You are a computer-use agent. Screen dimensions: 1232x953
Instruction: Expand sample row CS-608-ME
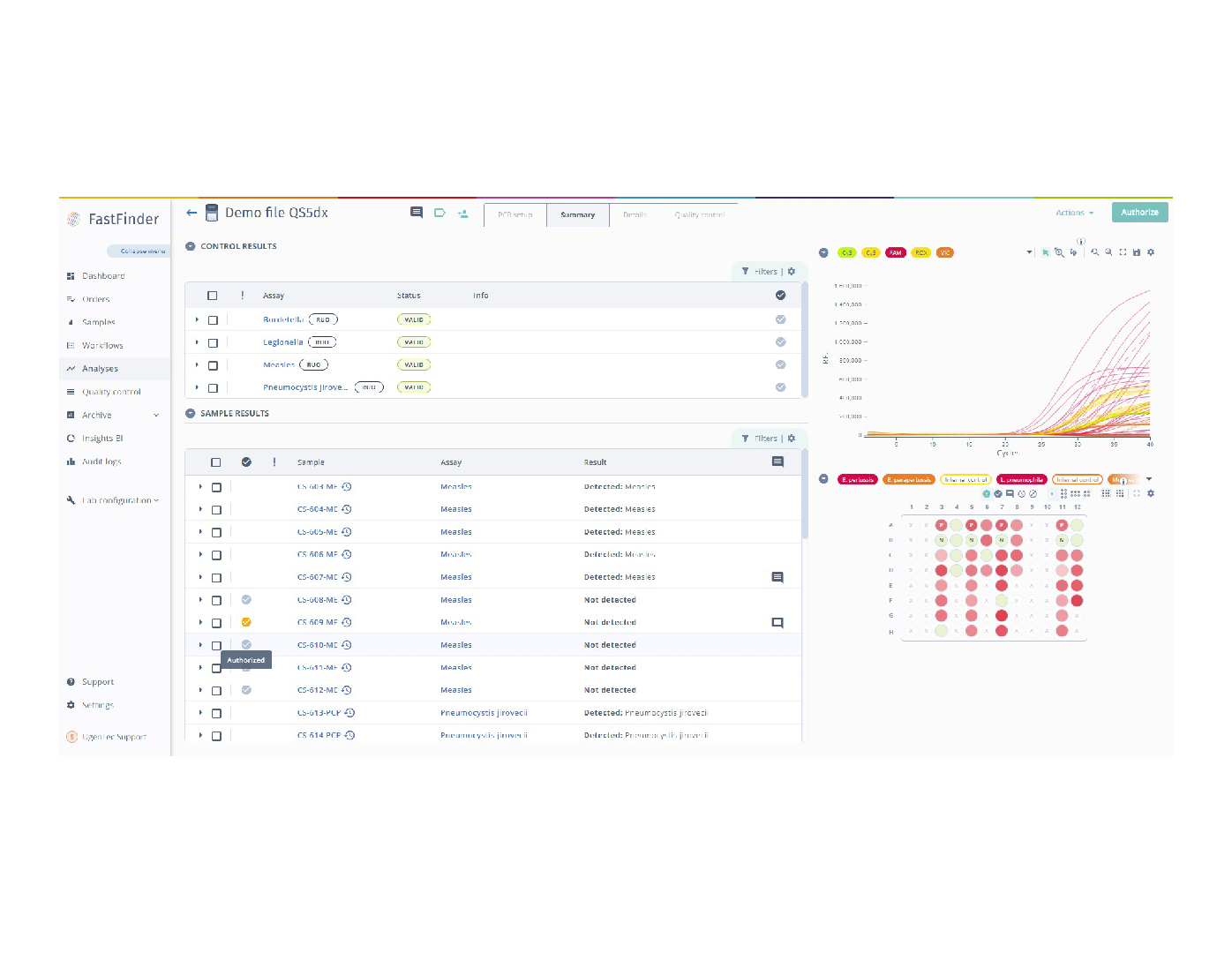click(200, 600)
